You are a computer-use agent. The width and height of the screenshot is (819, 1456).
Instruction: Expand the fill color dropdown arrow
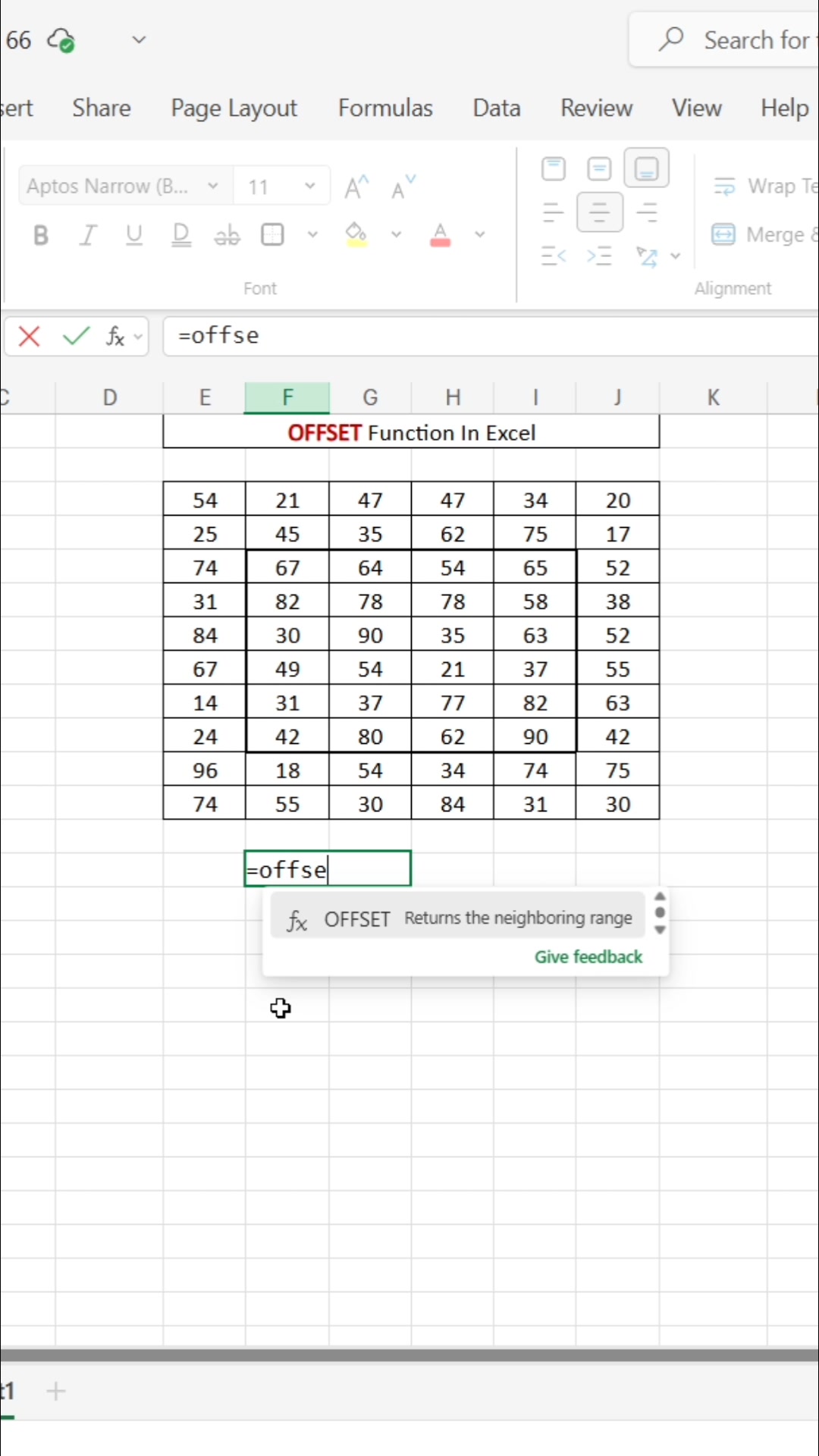pyautogui.click(x=396, y=234)
